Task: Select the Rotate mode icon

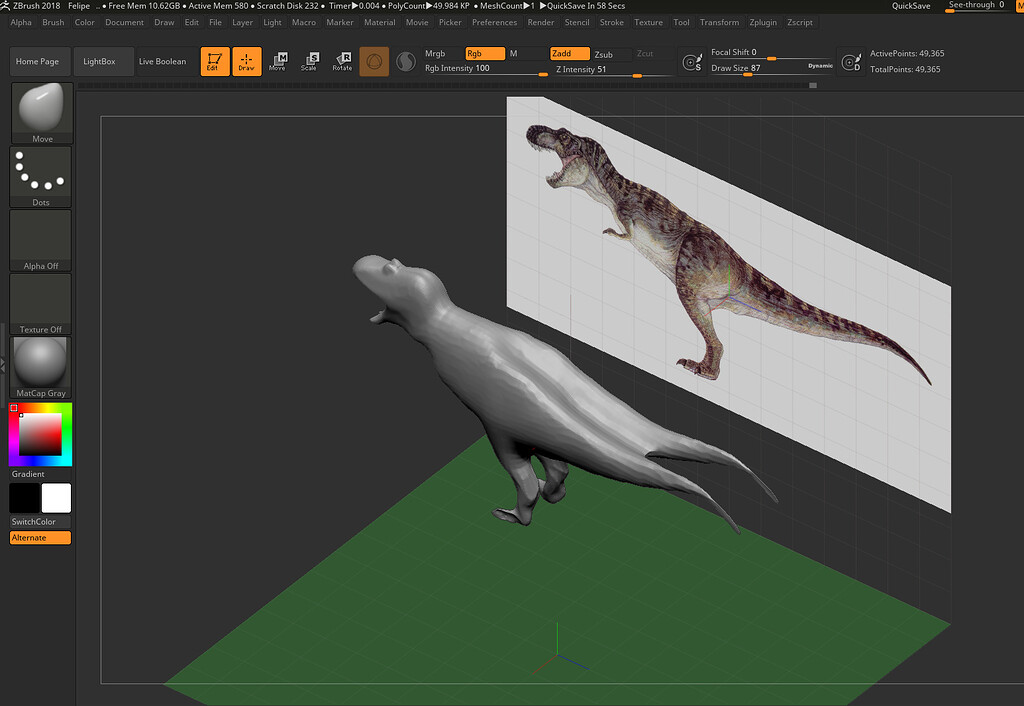Action: pyautogui.click(x=342, y=60)
